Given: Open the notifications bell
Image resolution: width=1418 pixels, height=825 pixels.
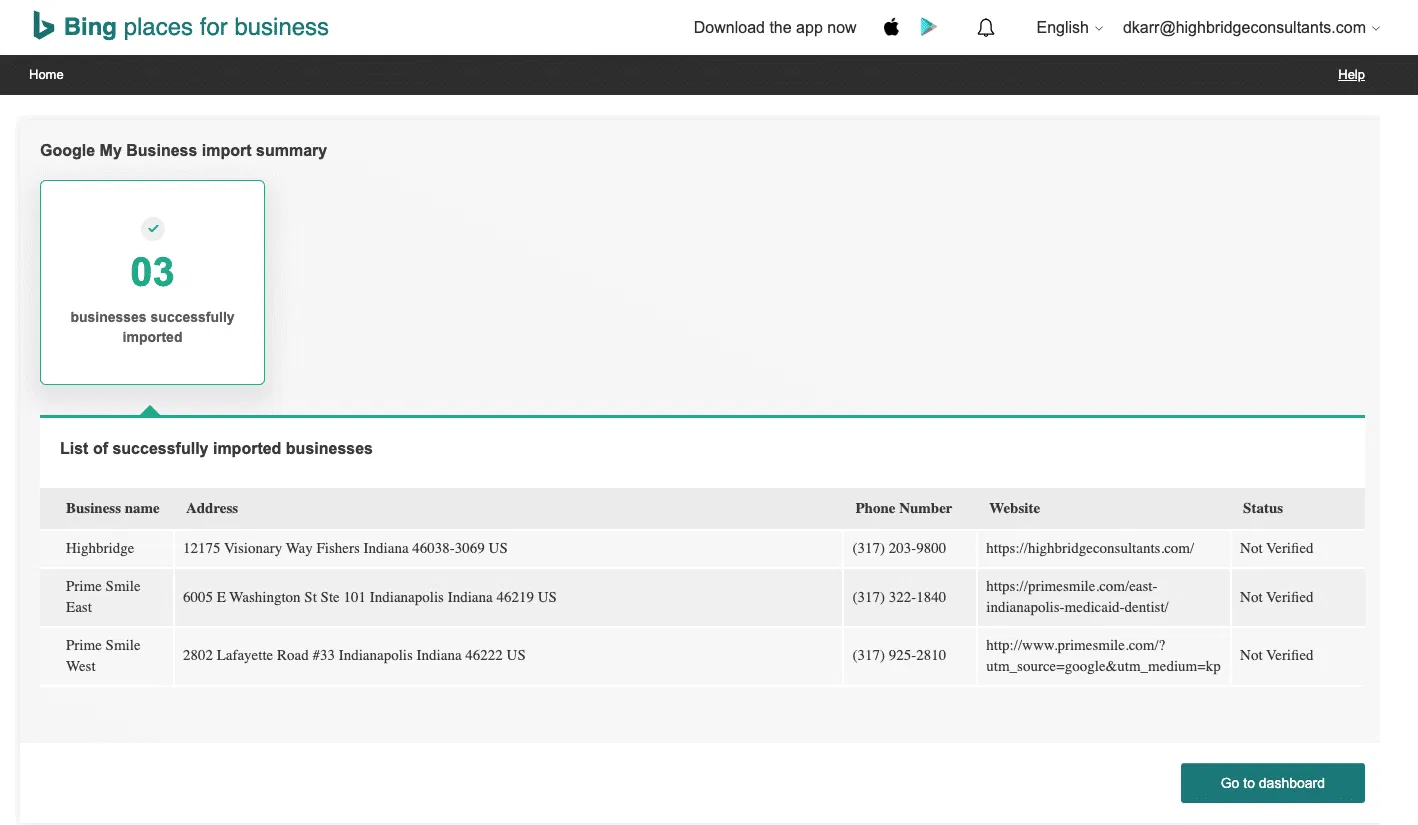Looking at the screenshot, I should (x=986, y=28).
